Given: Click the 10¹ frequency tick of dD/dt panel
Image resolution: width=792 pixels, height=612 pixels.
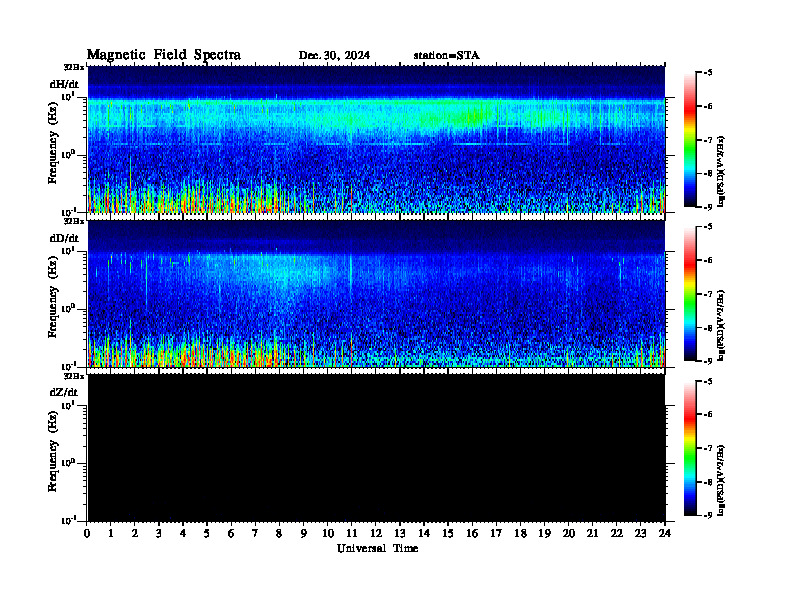Looking at the screenshot, I should click(x=68, y=250).
